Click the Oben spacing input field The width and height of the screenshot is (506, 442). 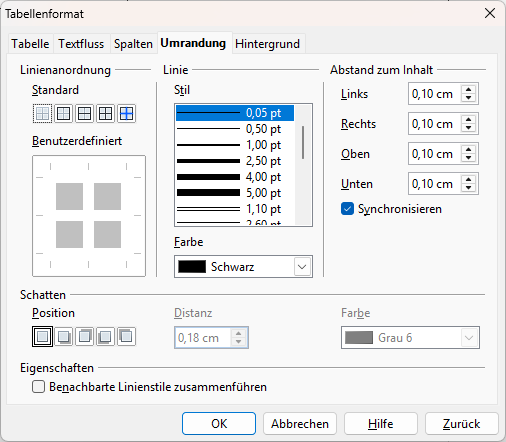point(435,154)
